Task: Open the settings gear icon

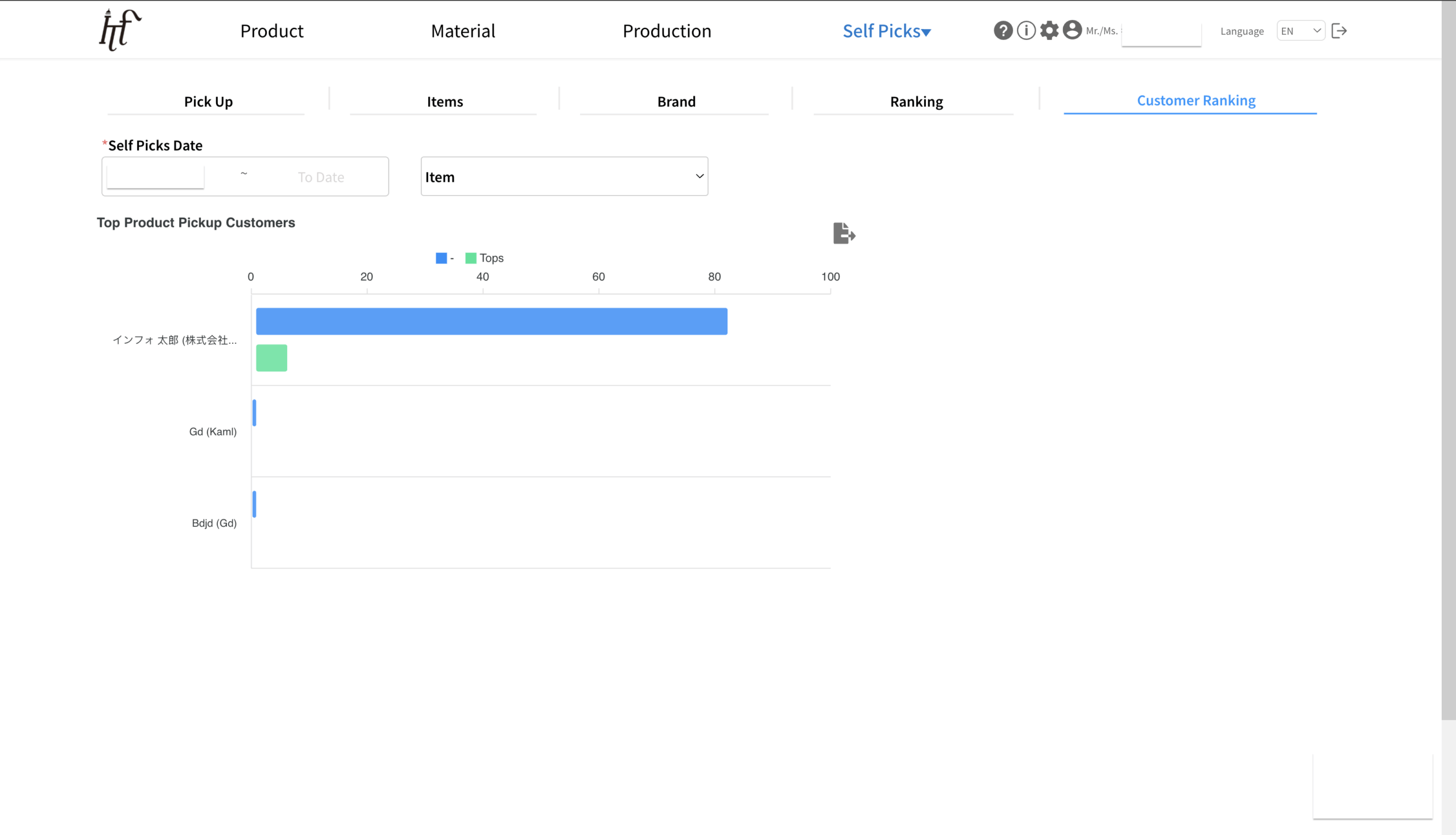Action: click(x=1049, y=30)
